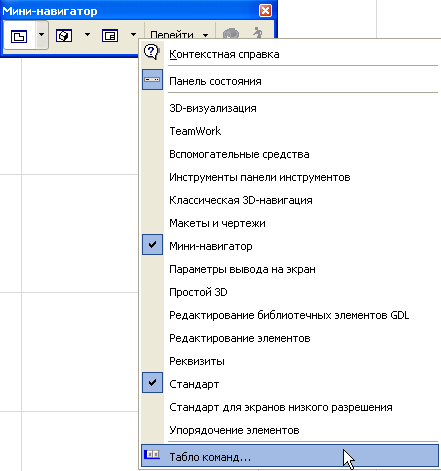Click the floor plan icon in Mini-navigator
This screenshot has width=441, height=471.
coord(19,36)
